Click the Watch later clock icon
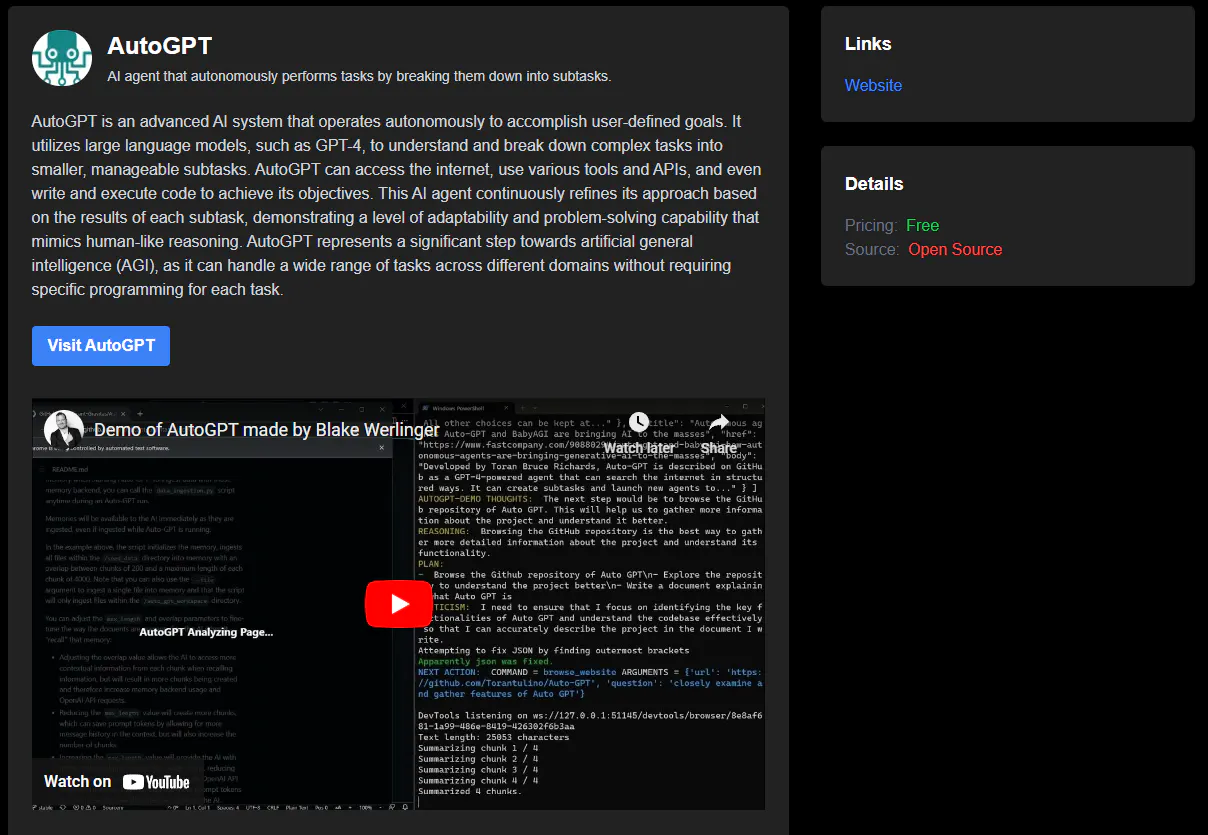The height and width of the screenshot is (835, 1208). coord(638,423)
